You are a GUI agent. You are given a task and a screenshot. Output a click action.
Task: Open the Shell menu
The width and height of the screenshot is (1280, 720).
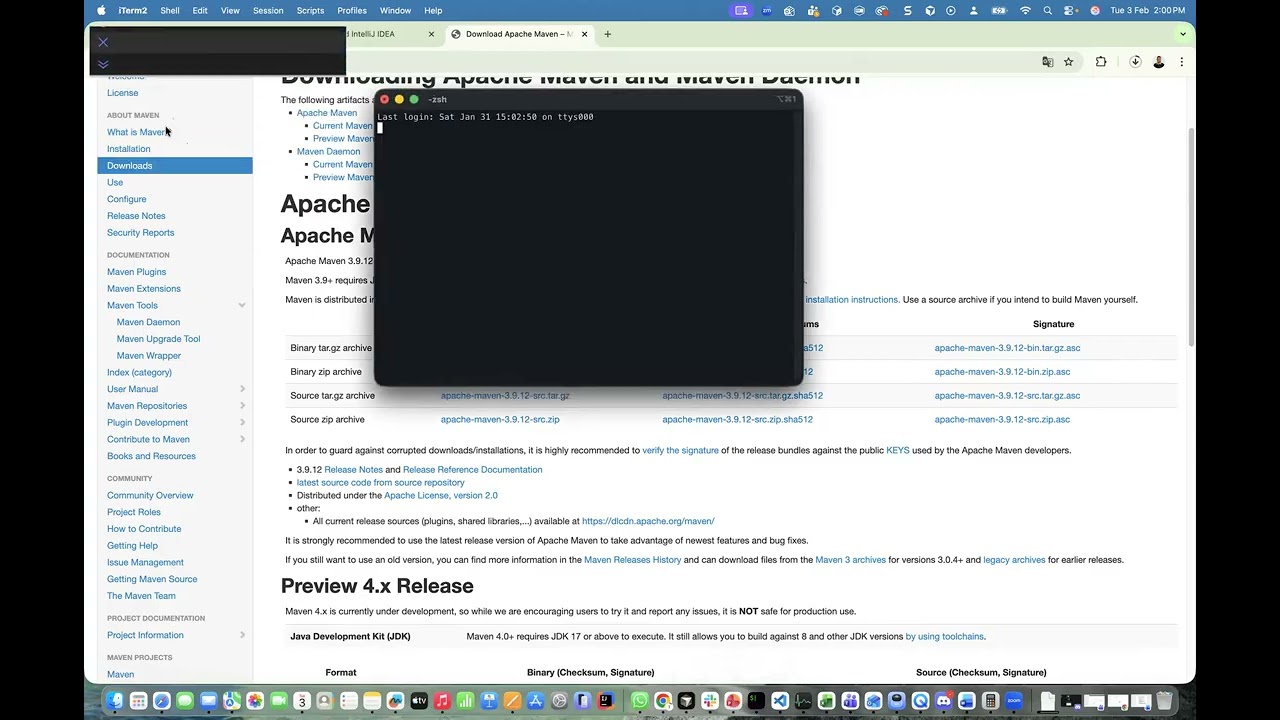click(x=170, y=10)
